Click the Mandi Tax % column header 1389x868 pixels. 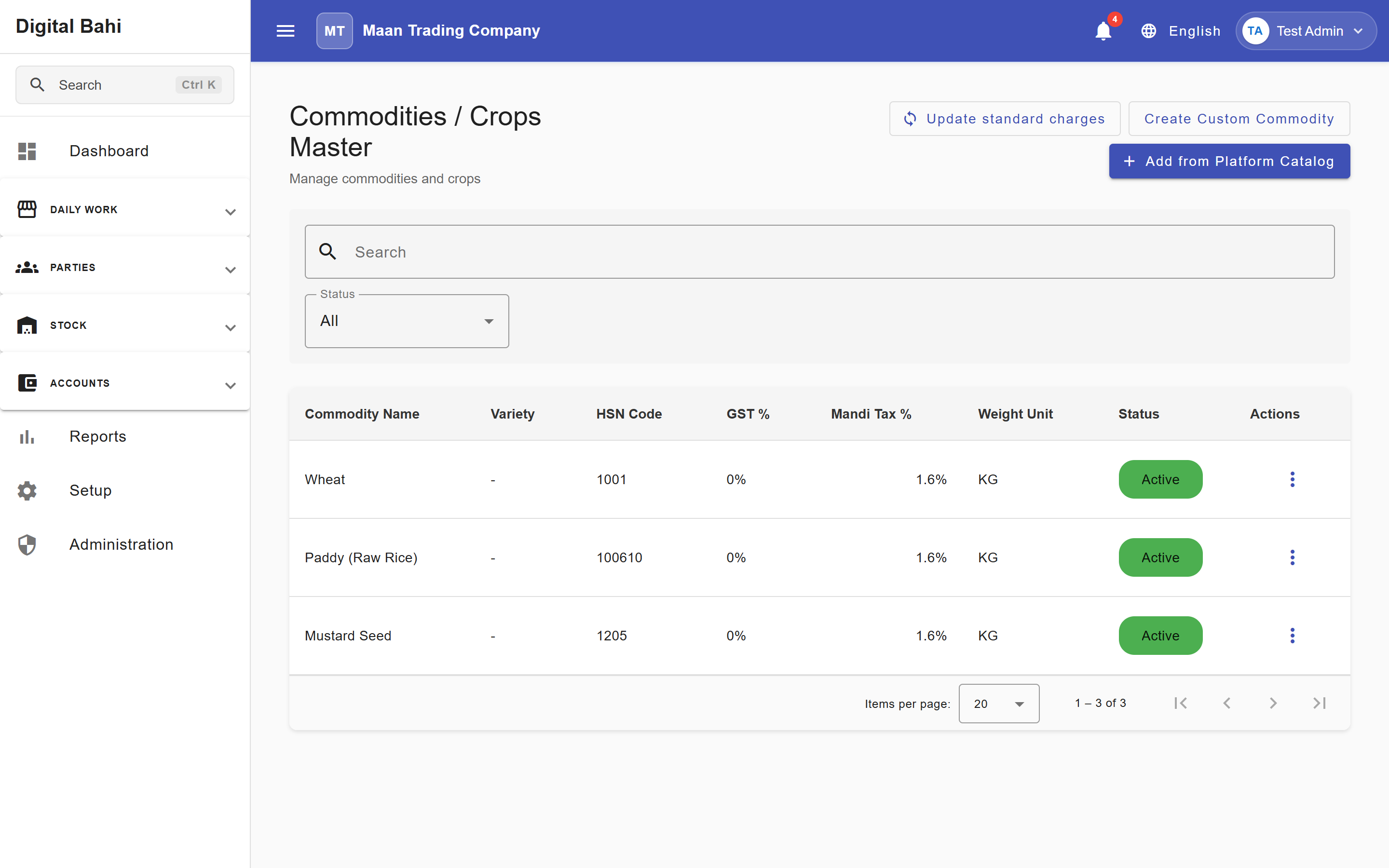[x=871, y=414]
